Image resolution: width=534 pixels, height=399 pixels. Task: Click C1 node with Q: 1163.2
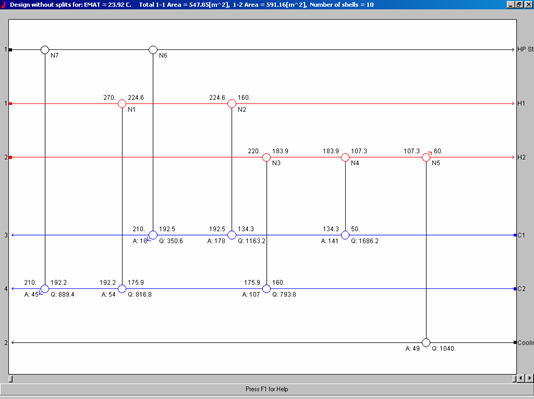(232, 235)
